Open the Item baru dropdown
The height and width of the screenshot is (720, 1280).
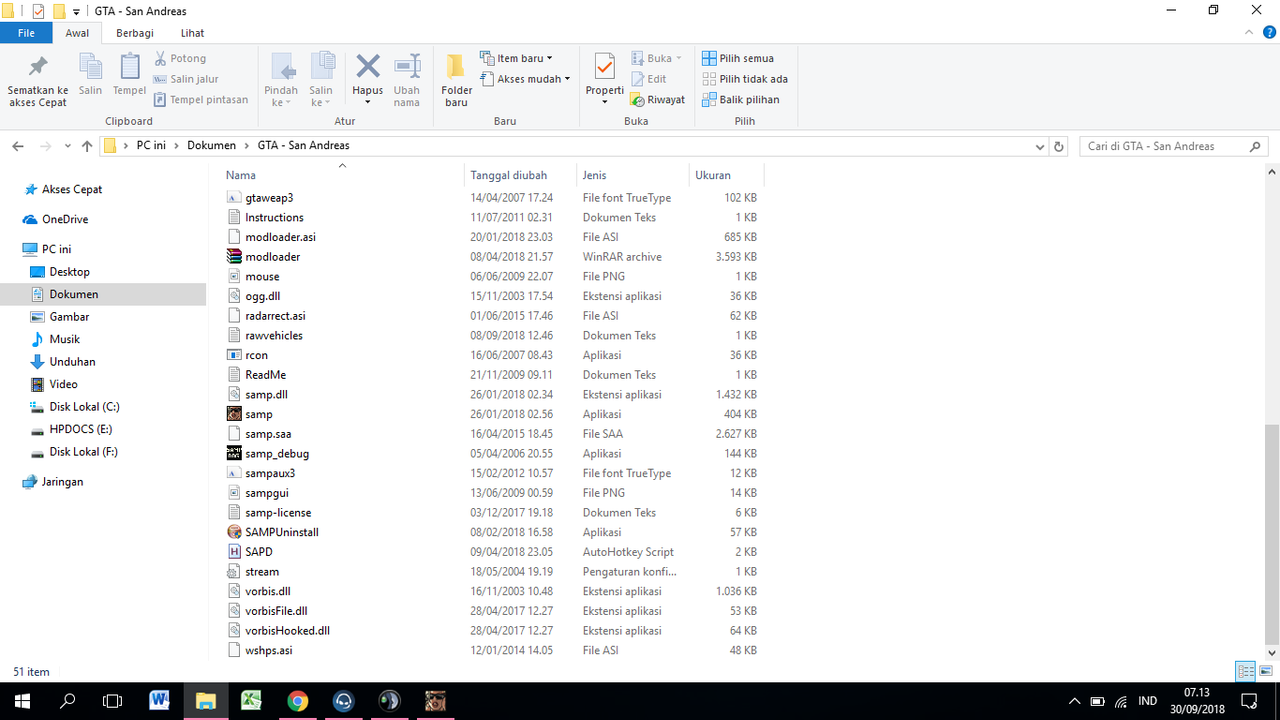pyautogui.click(x=516, y=58)
